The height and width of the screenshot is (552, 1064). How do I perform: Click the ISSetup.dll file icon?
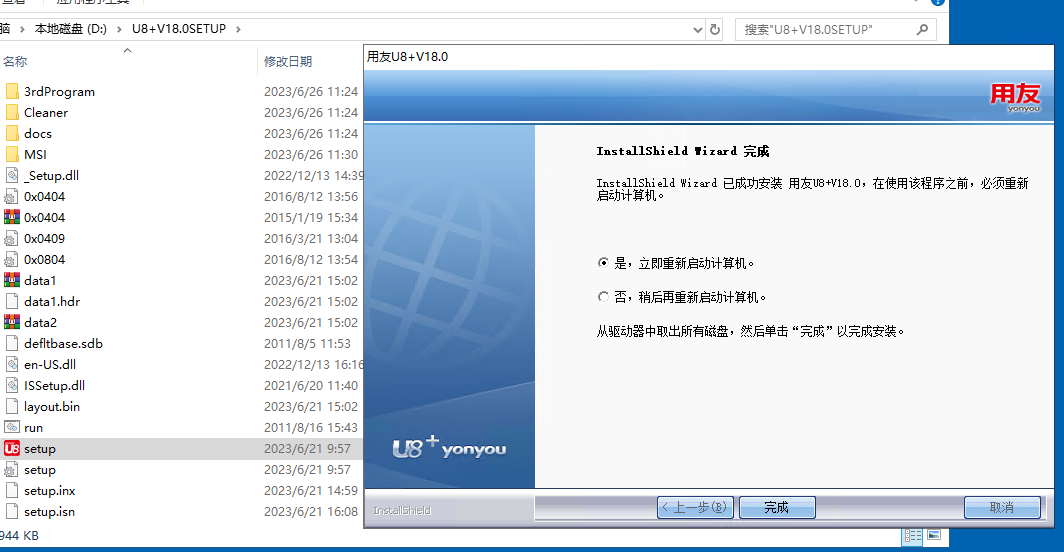(12, 386)
